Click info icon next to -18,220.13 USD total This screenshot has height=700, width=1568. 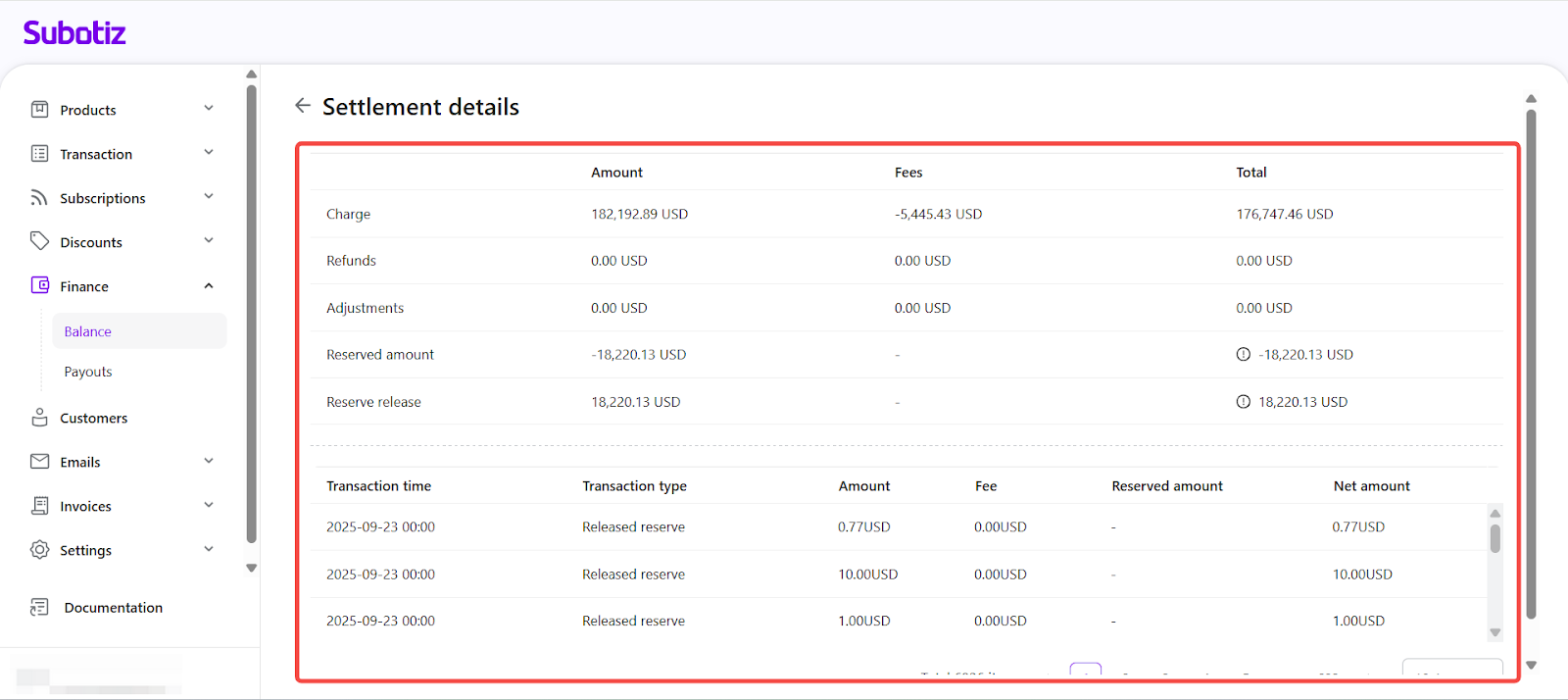click(1243, 355)
